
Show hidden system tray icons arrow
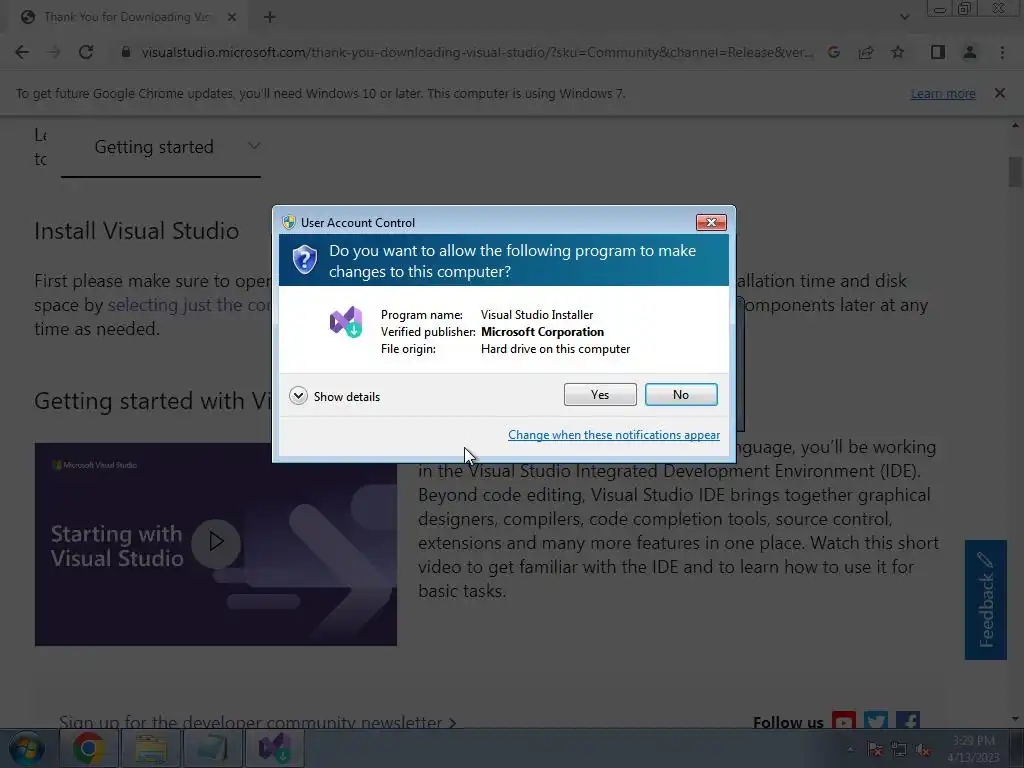tap(850, 750)
